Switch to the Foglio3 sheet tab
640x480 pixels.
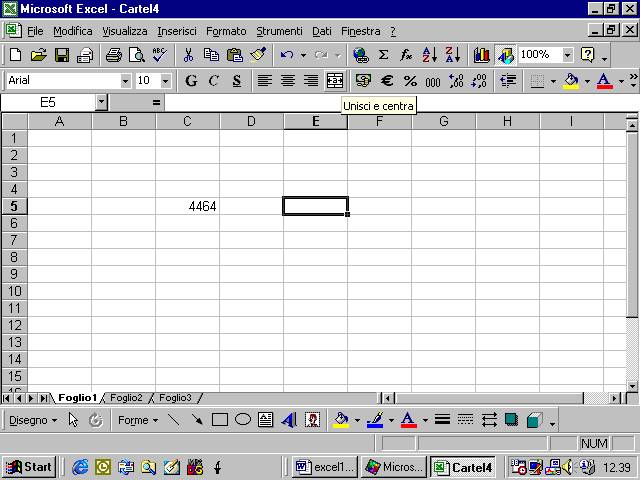[175, 398]
